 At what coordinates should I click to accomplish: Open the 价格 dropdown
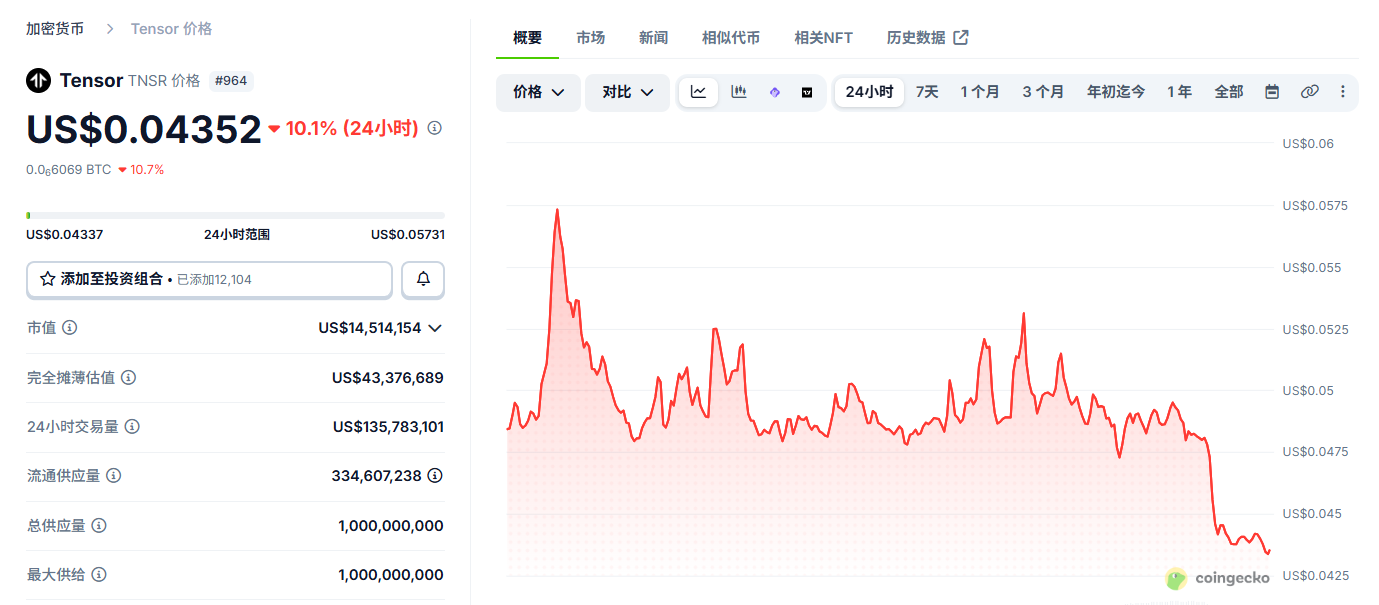538,92
